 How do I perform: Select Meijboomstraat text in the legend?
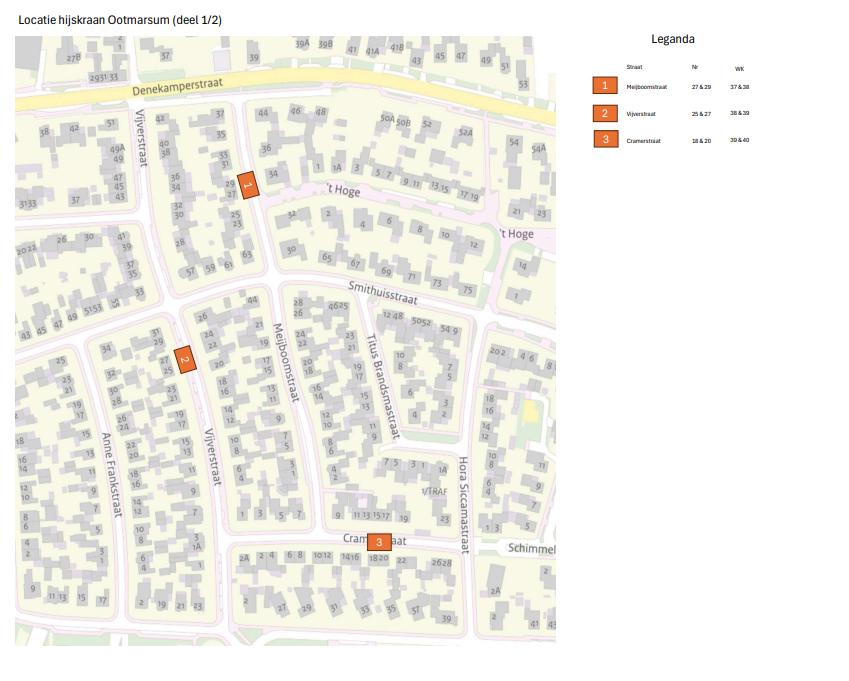click(x=646, y=88)
